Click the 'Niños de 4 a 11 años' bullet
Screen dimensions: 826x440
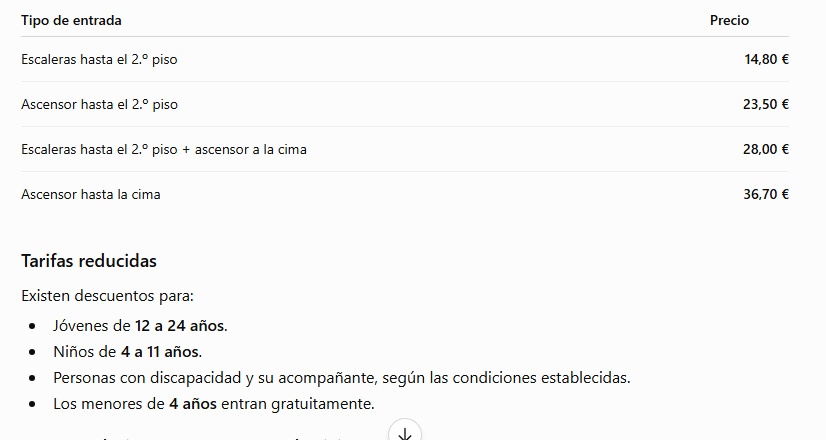coord(127,351)
